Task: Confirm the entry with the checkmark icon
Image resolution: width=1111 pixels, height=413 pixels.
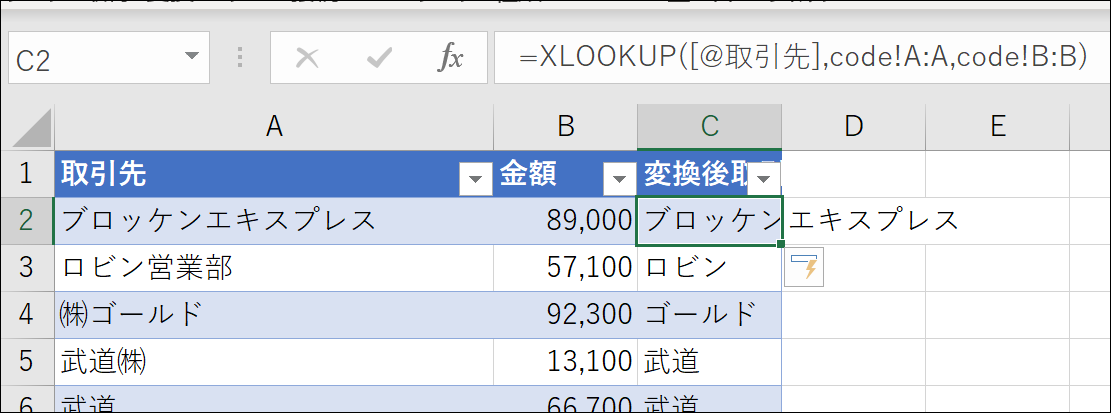Action: point(380,58)
